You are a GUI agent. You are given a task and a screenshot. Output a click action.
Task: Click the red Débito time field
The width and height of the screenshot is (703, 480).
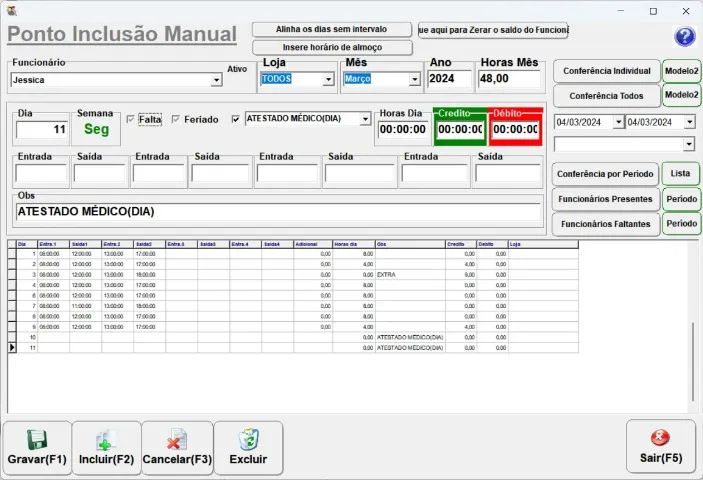tap(515, 130)
